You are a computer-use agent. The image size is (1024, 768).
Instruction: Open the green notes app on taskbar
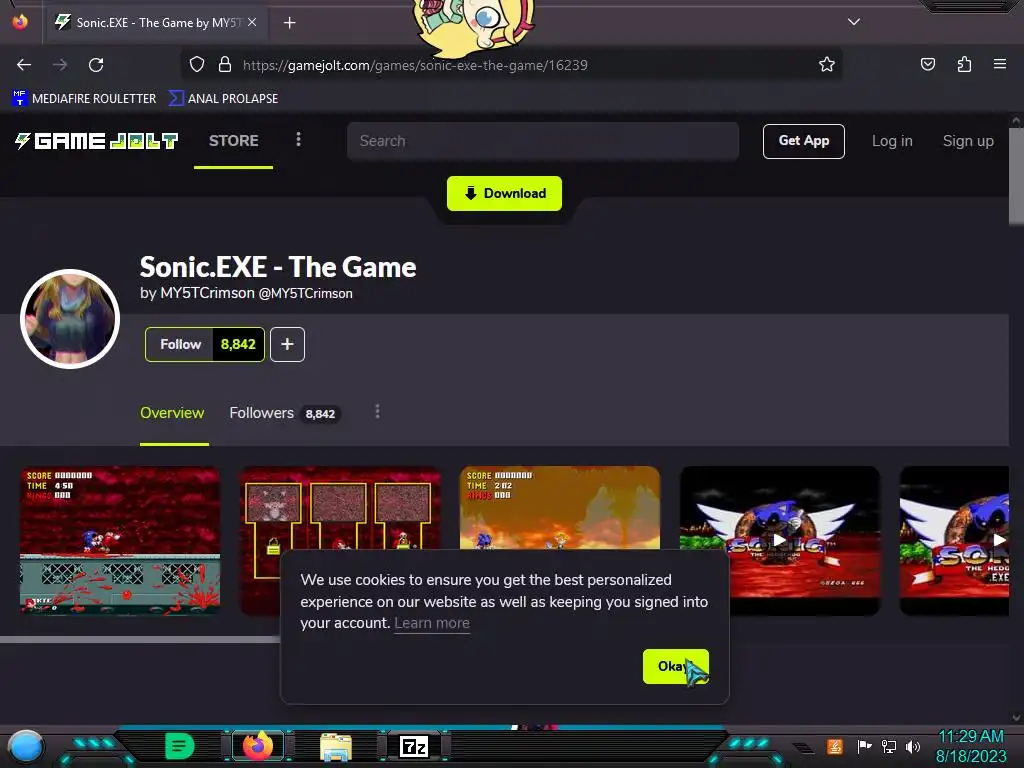coord(180,746)
